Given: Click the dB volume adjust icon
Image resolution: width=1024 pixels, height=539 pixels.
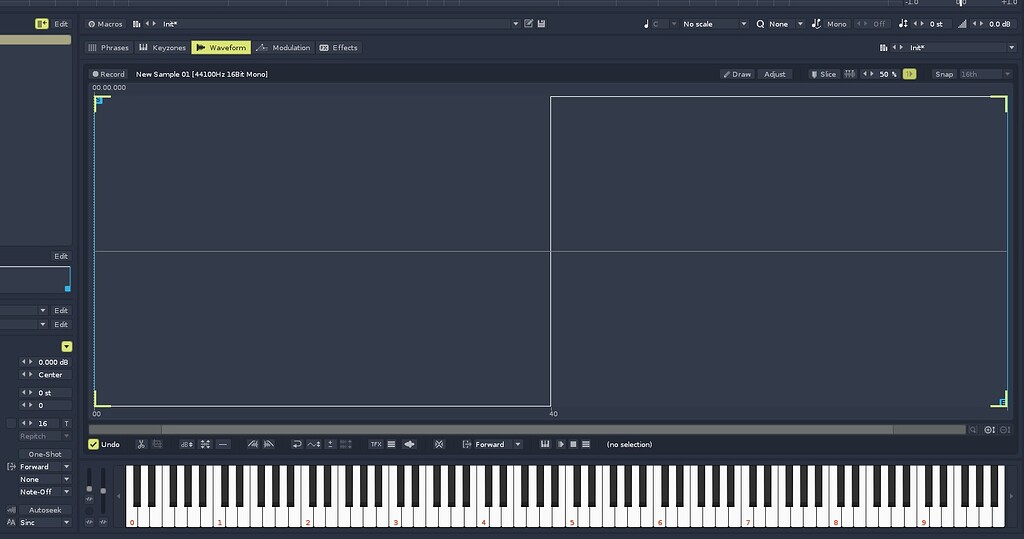Looking at the screenshot, I should [x=187, y=444].
